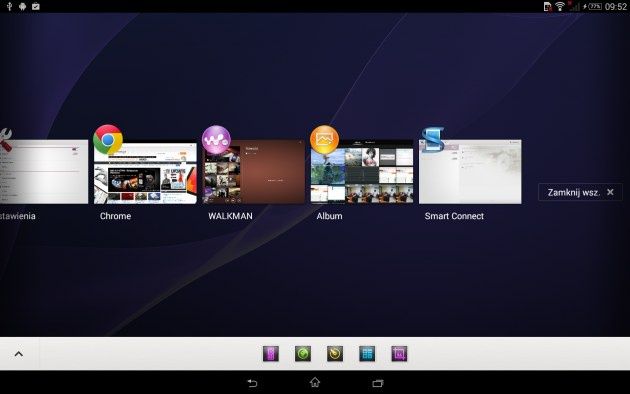Image resolution: width=630 pixels, height=394 pixels.
Task: Tap the recent apps navigation button
Action: 378,383
